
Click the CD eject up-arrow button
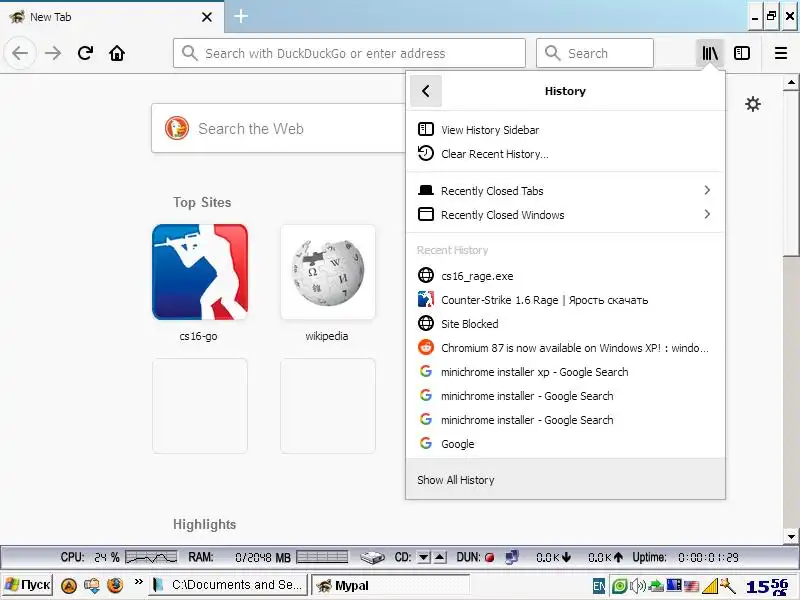pos(440,557)
